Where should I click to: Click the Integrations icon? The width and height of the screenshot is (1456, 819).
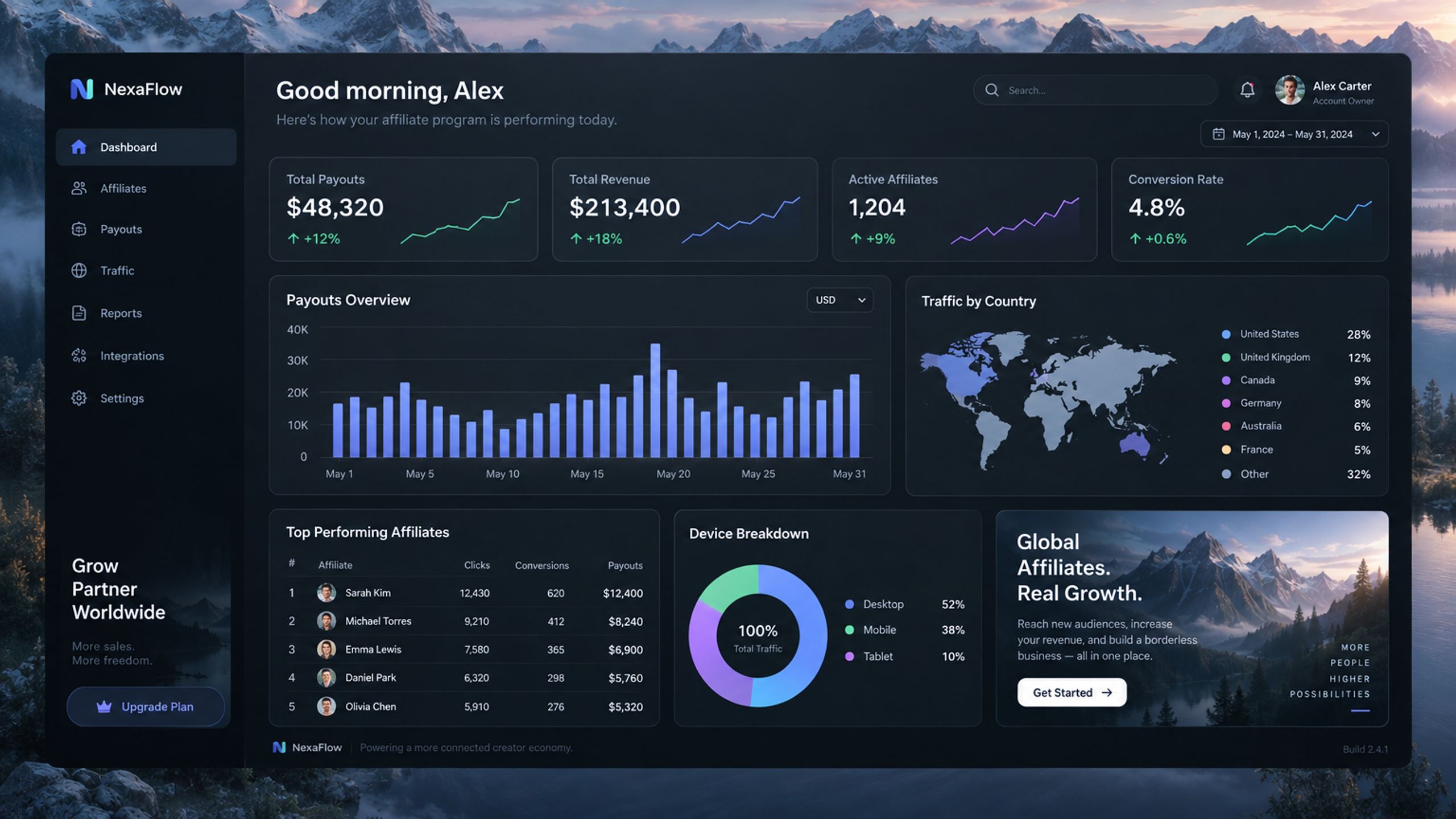click(78, 355)
